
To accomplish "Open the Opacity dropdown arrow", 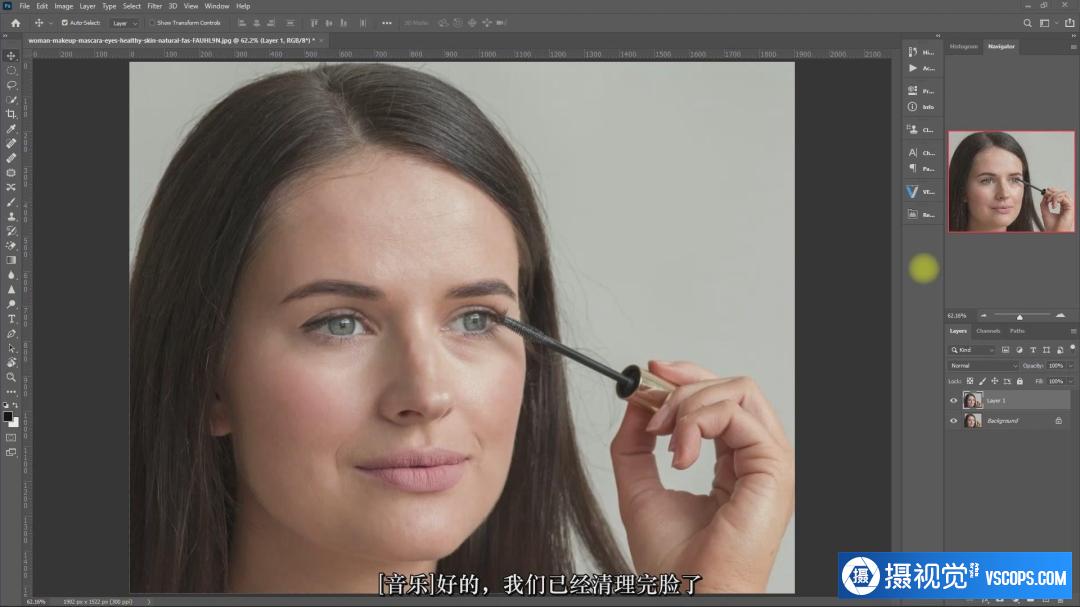I will [1070, 366].
